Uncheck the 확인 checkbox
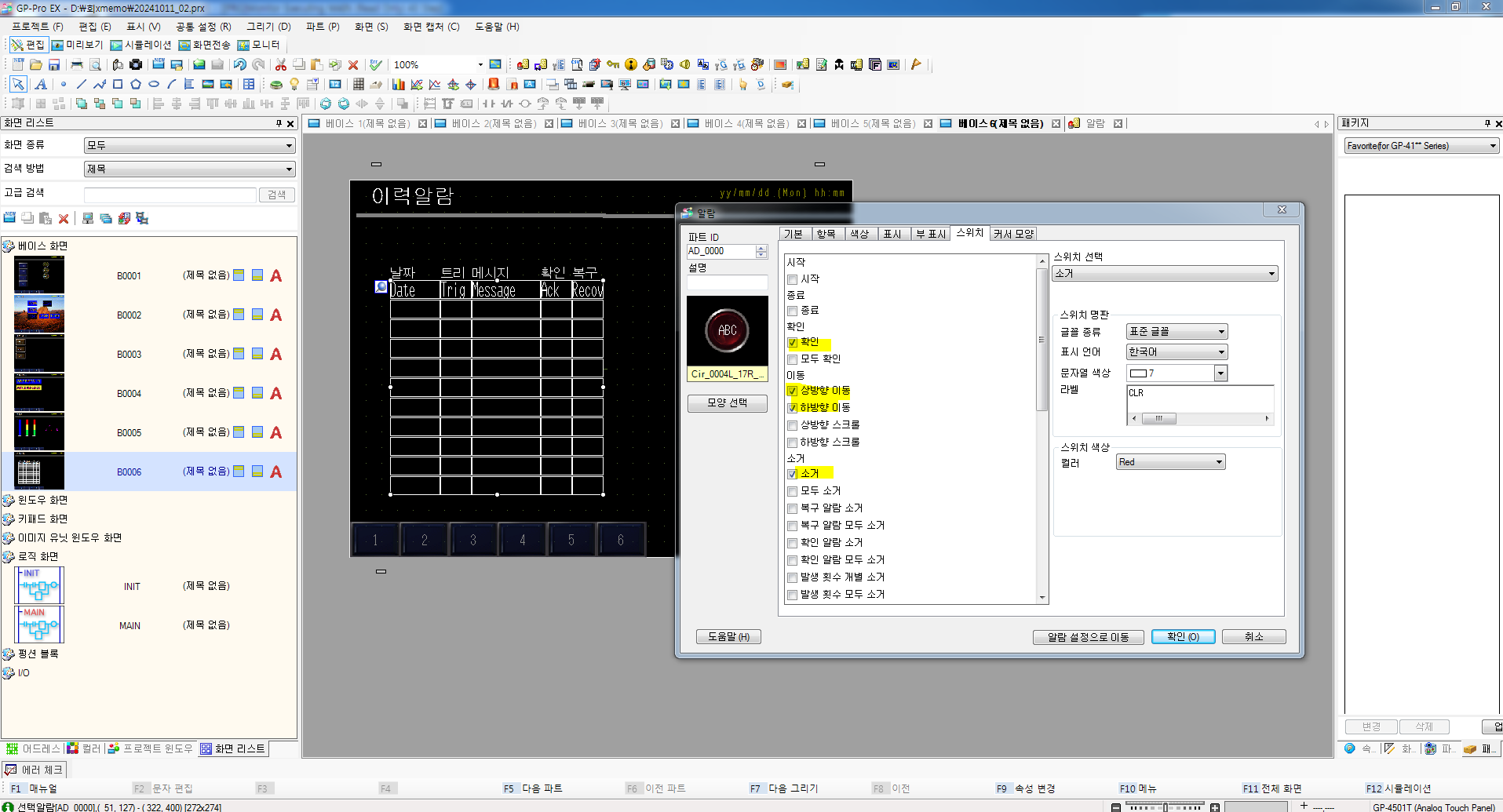 pyautogui.click(x=793, y=342)
